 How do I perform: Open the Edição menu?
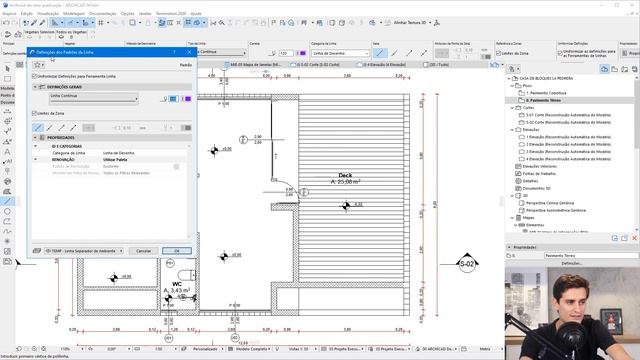[27, 13]
